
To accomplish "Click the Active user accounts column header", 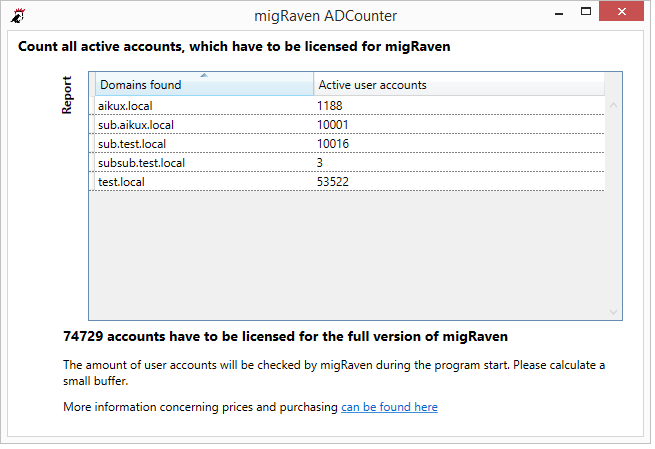I will pyautogui.click(x=459, y=85).
